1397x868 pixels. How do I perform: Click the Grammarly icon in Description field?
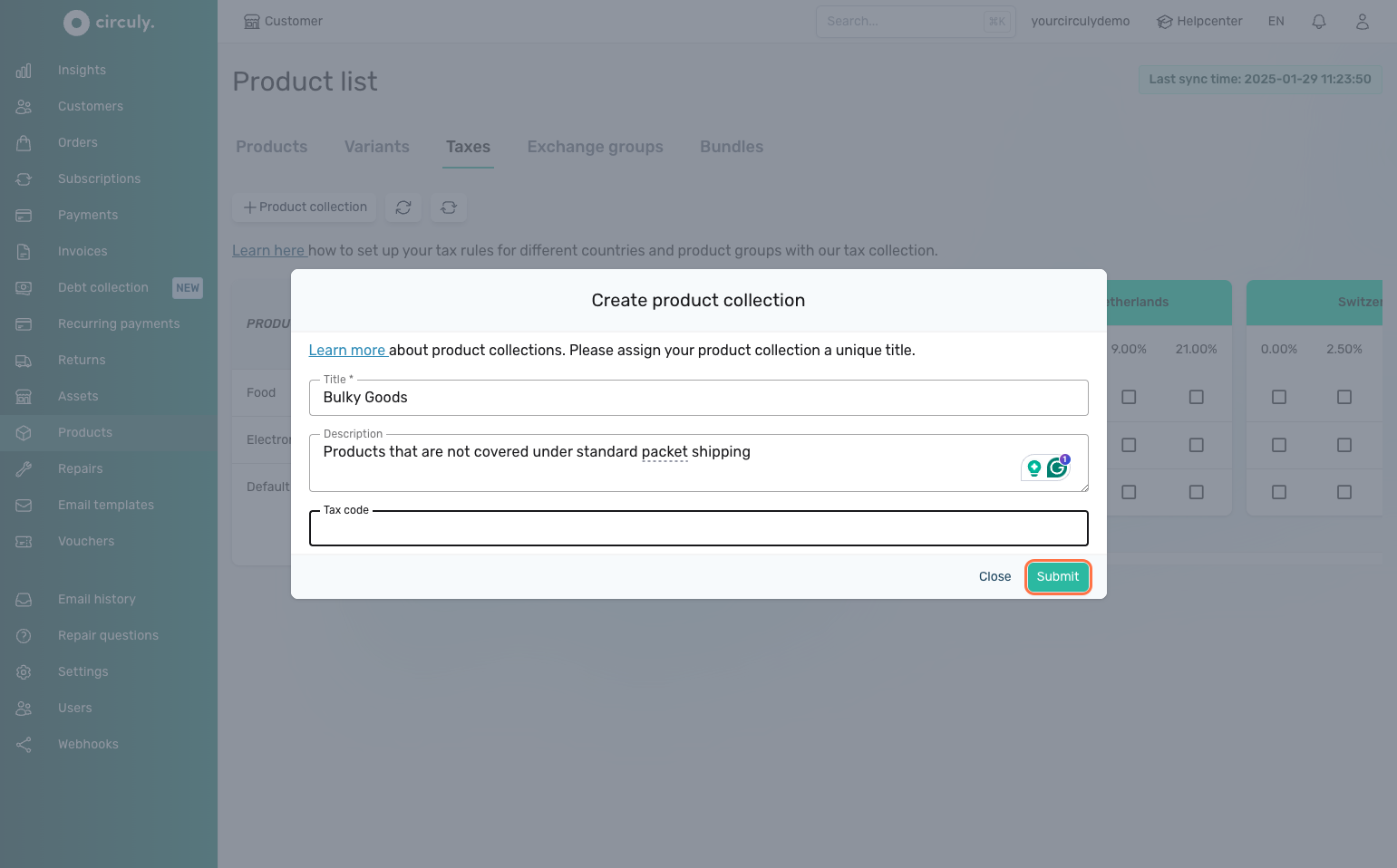pos(1057,468)
